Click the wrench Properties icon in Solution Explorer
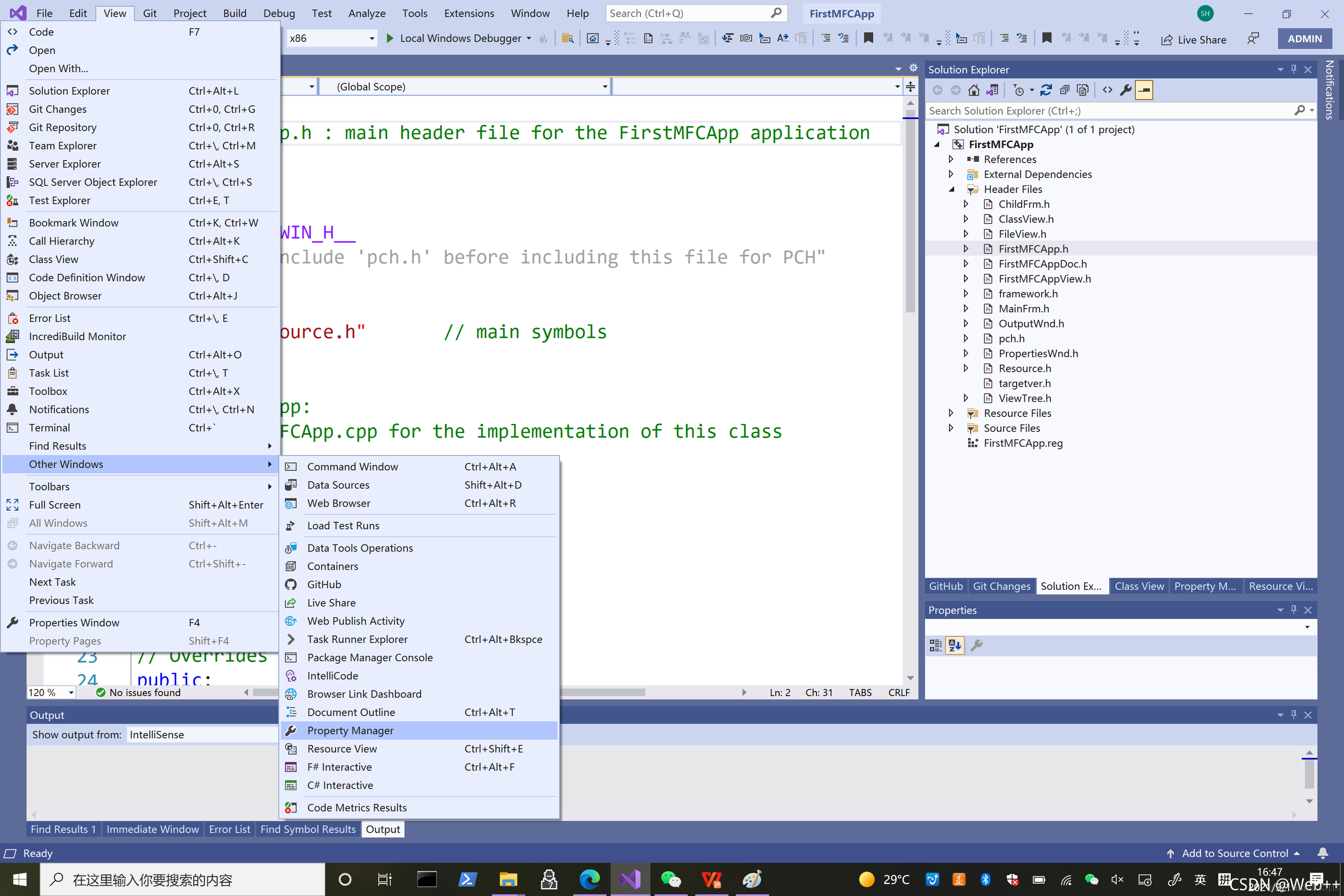The image size is (1344, 896). pyautogui.click(x=1125, y=90)
